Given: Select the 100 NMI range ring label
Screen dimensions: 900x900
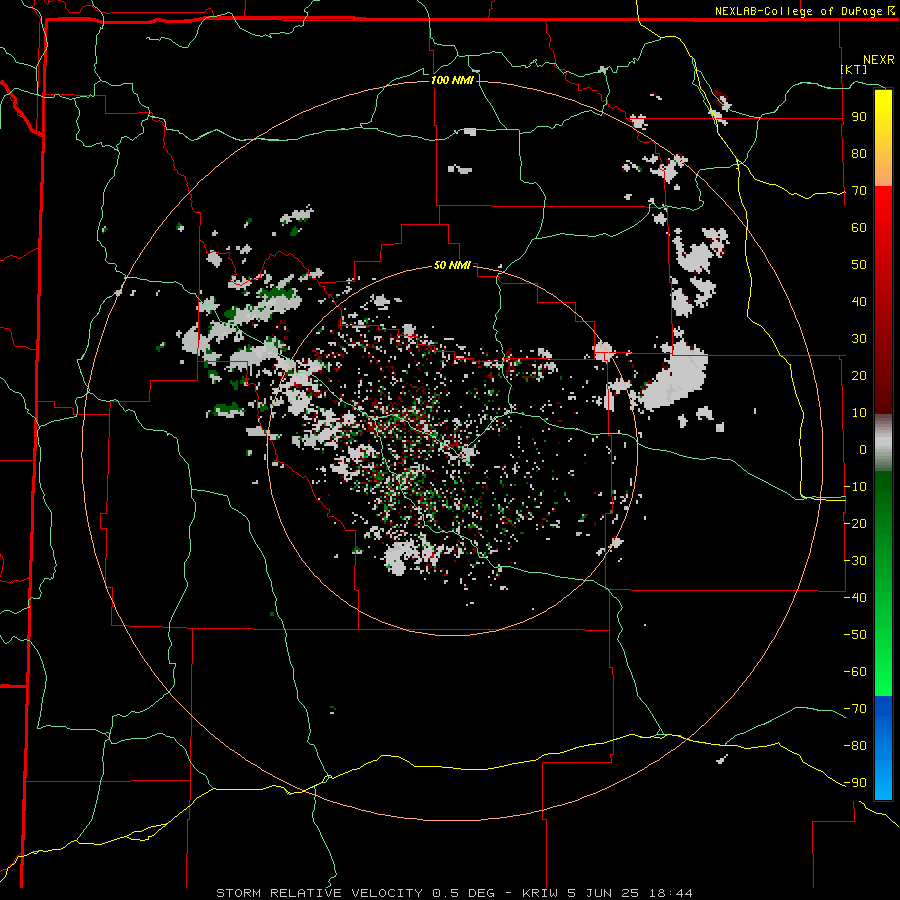Looking at the screenshot, I should coord(452,80).
